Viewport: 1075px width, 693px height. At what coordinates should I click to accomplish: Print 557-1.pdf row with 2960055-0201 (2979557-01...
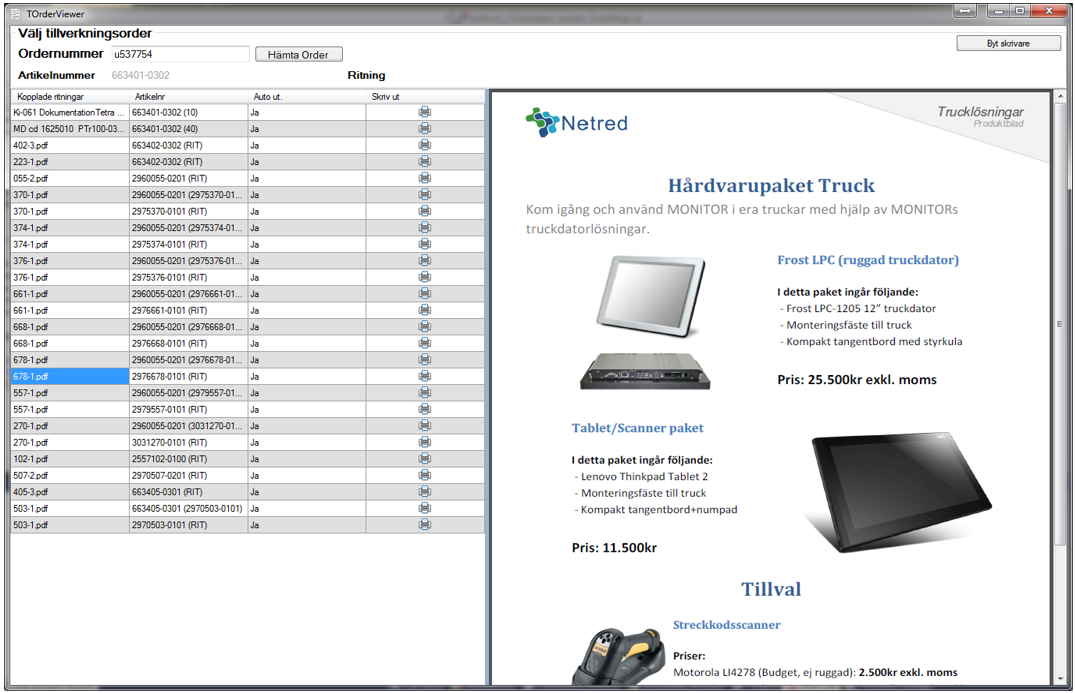point(425,393)
